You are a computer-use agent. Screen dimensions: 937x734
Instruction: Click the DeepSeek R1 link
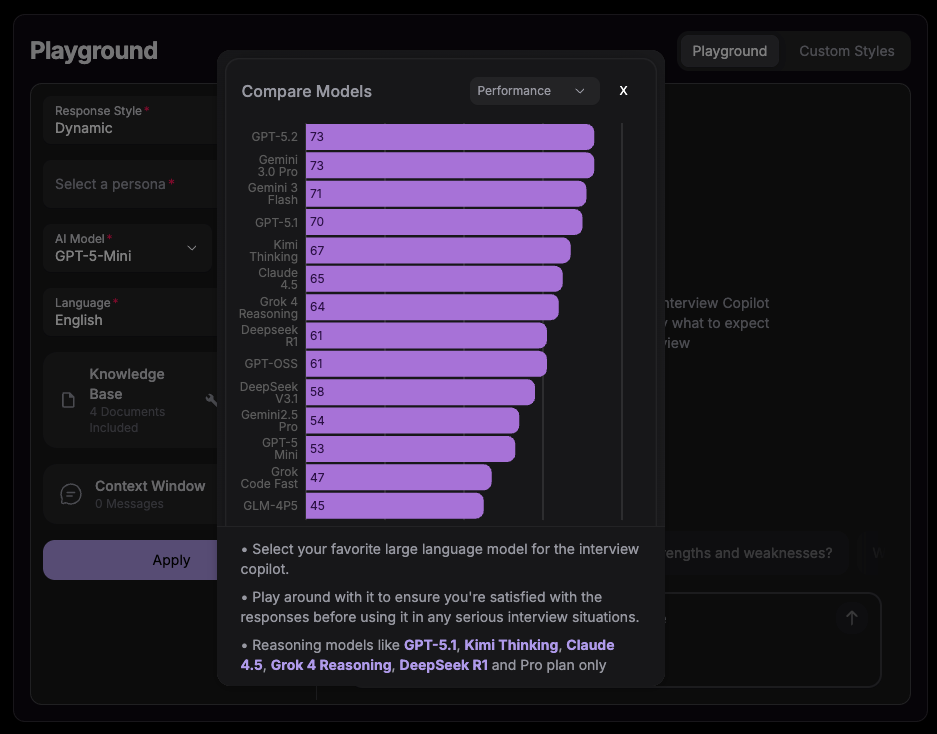tap(444, 664)
